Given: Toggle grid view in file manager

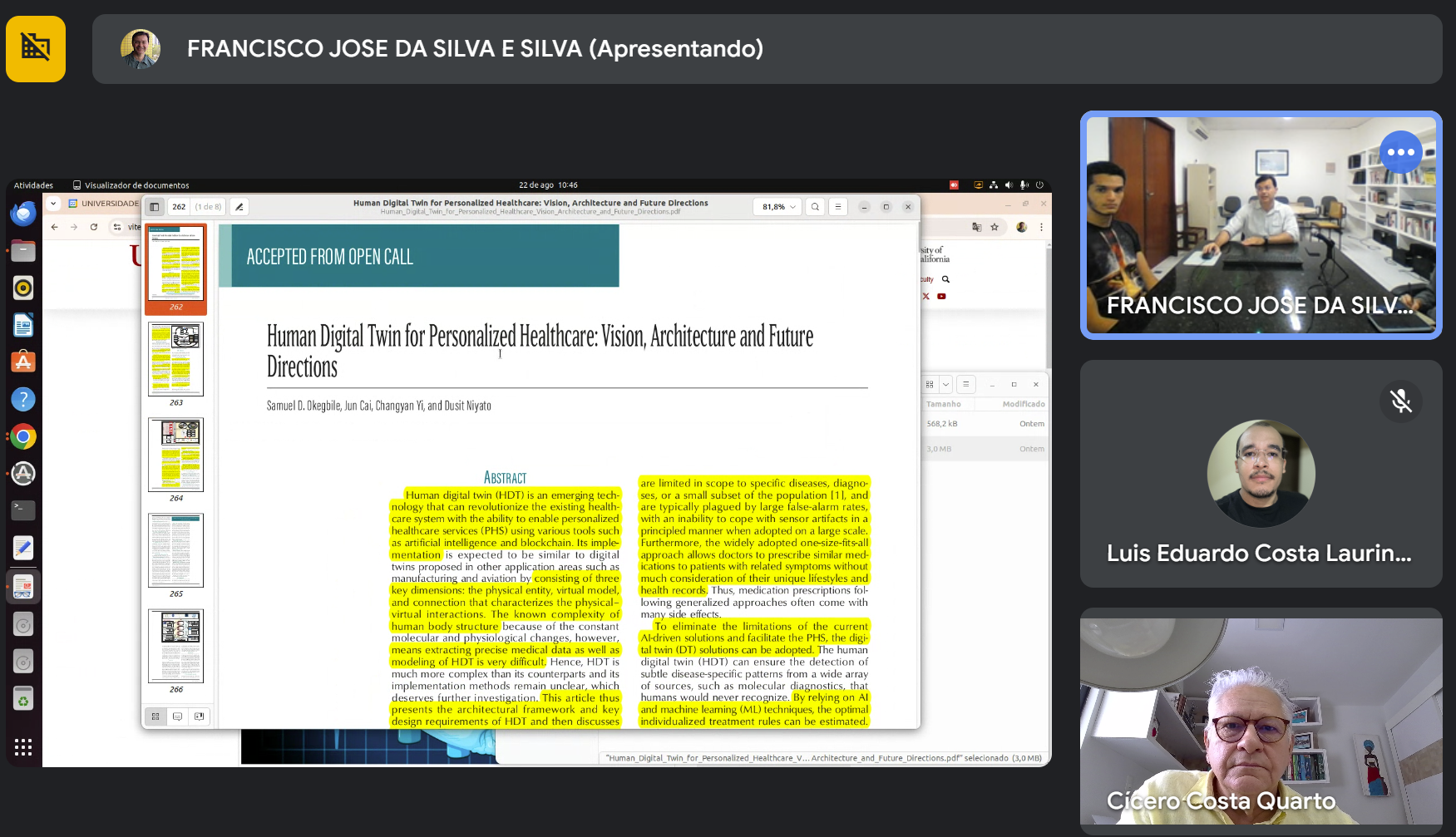Looking at the screenshot, I should tap(930, 384).
